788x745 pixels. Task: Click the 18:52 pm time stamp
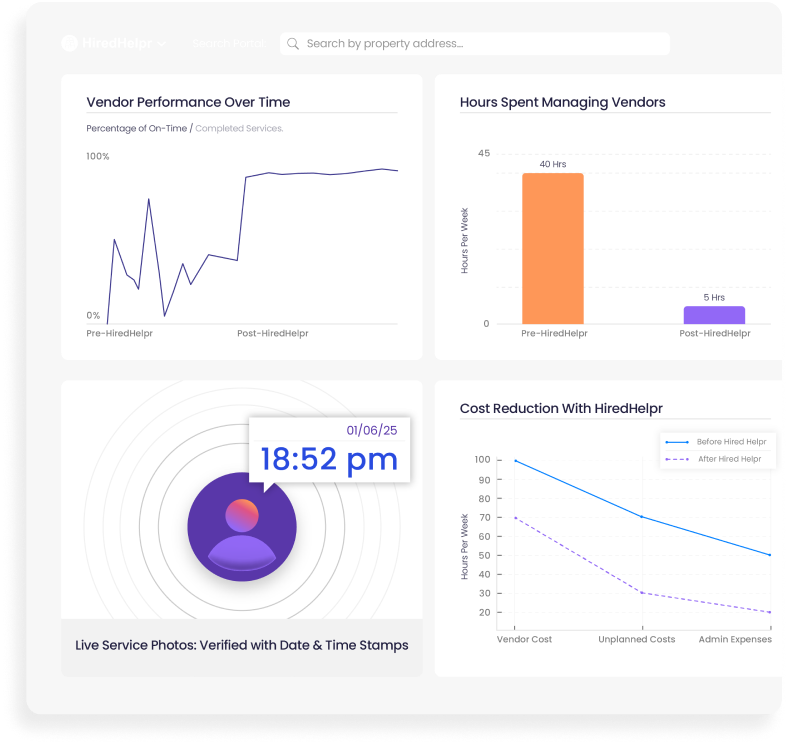point(329,459)
